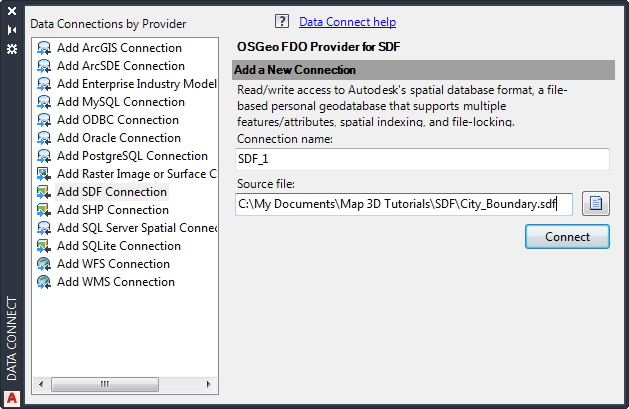Click the SHP connection icon
The height and width of the screenshot is (409, 629).
click(44, 210)
